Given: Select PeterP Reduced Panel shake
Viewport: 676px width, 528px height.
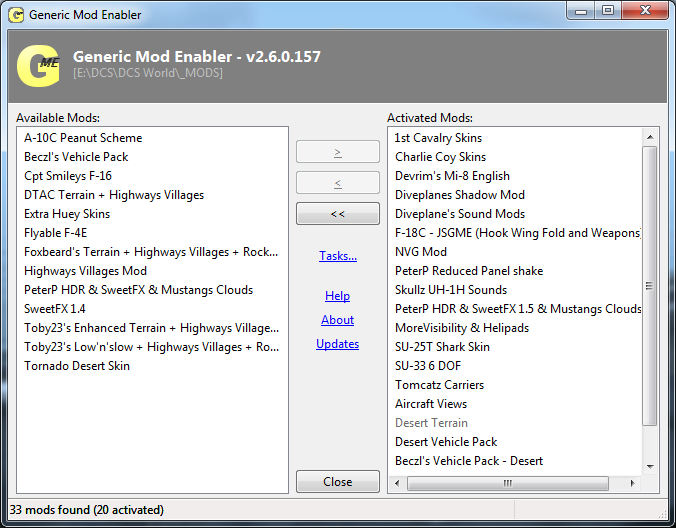Looking at the screenshot, I should pyautogui.click(x=469, y=271).
